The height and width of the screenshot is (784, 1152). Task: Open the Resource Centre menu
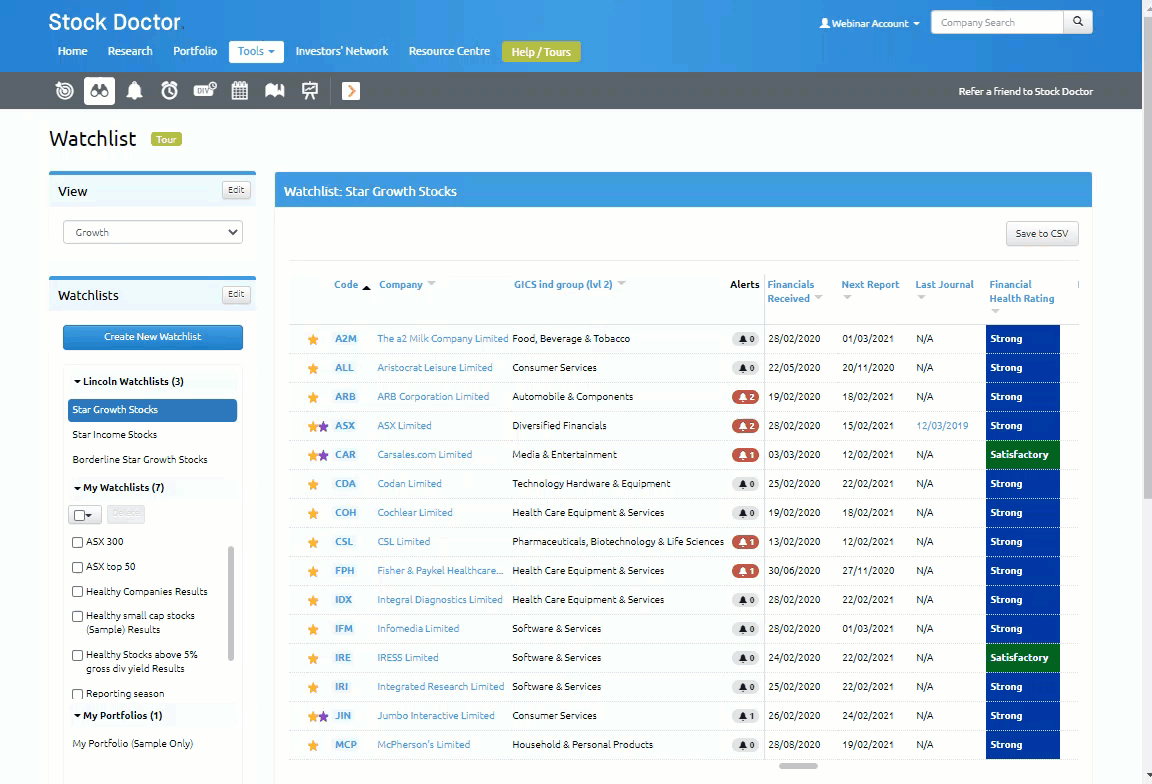(x=449, y=51)
